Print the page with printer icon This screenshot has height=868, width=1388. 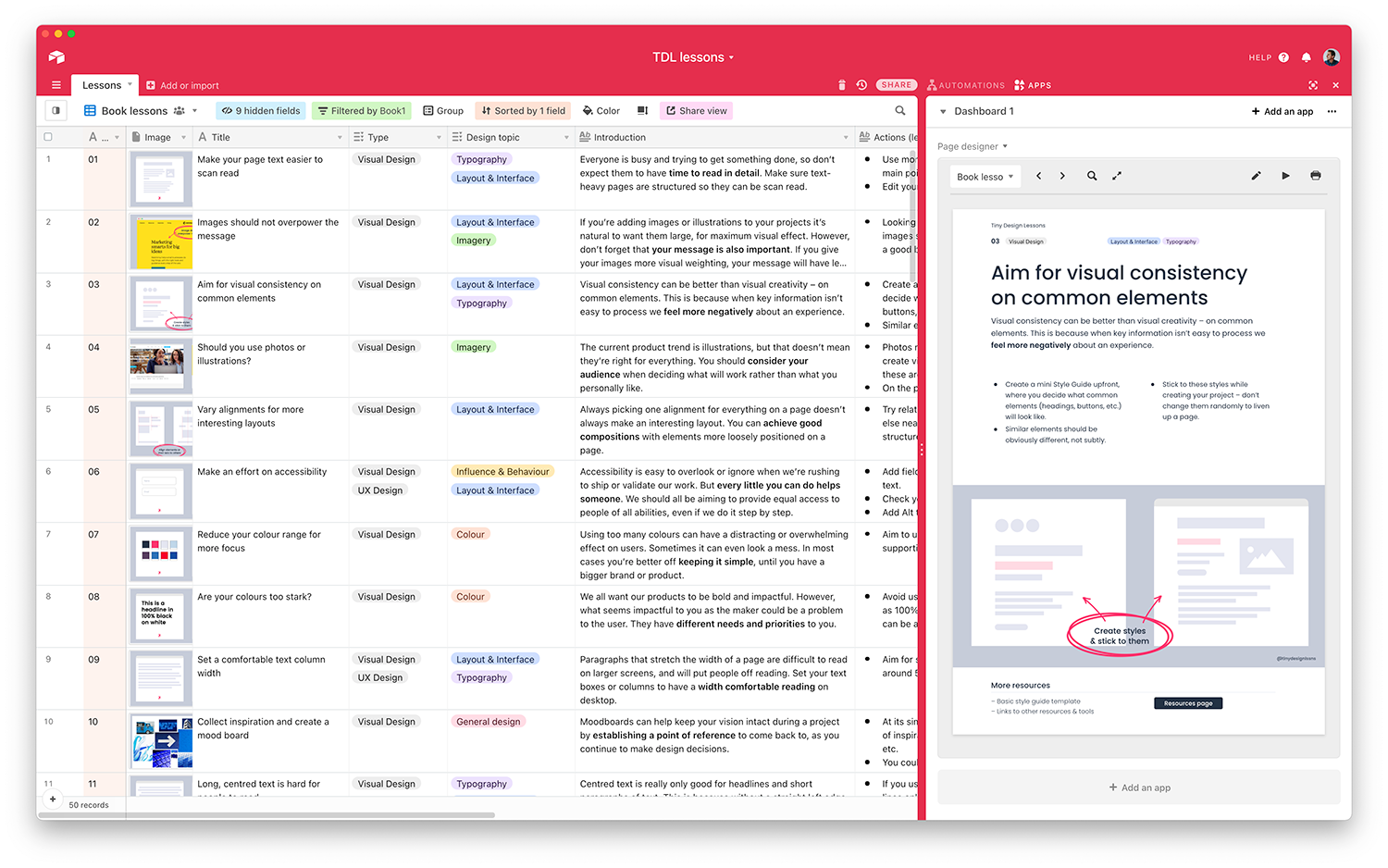click(1316, 176)
